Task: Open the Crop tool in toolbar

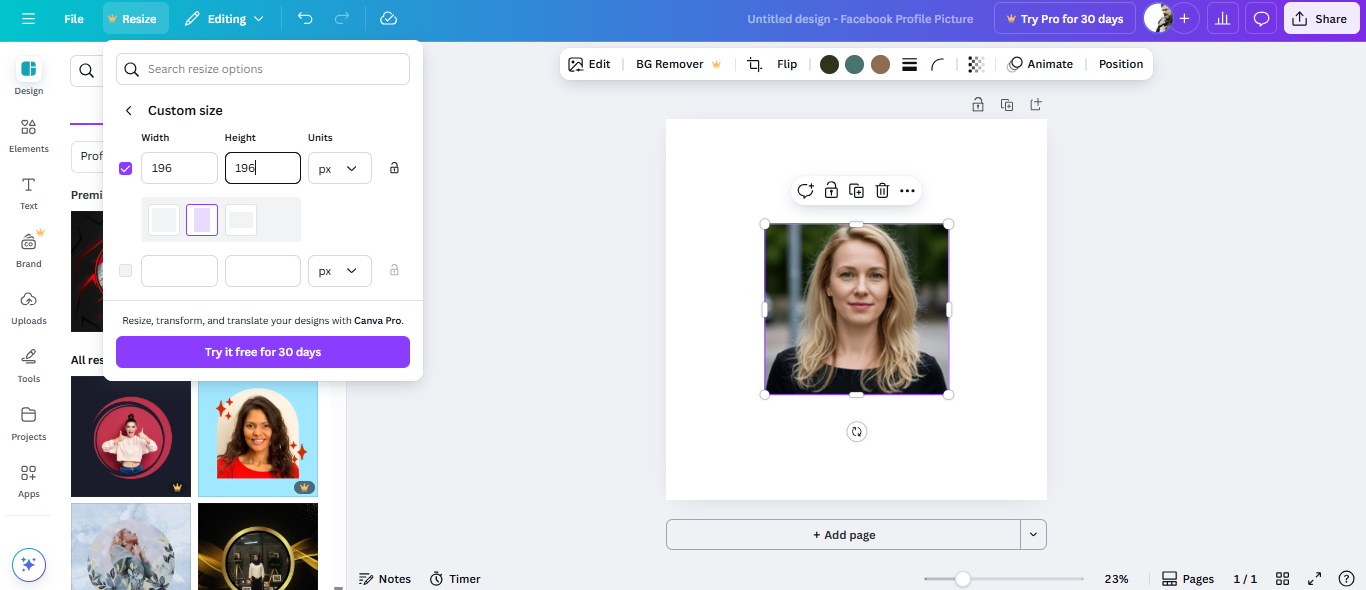Action: coord(754,64)
